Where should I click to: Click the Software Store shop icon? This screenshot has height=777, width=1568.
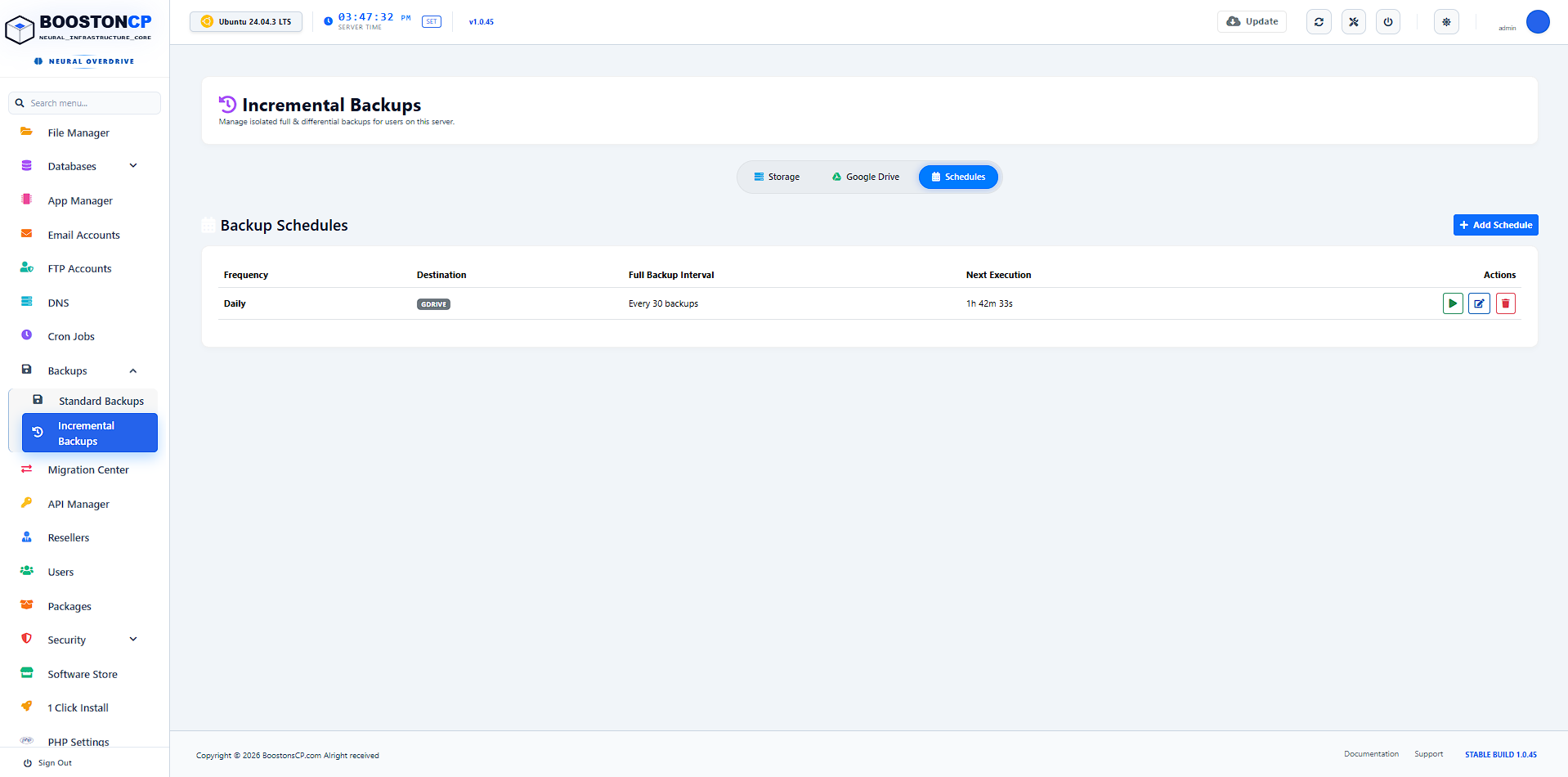click(27, 673)
